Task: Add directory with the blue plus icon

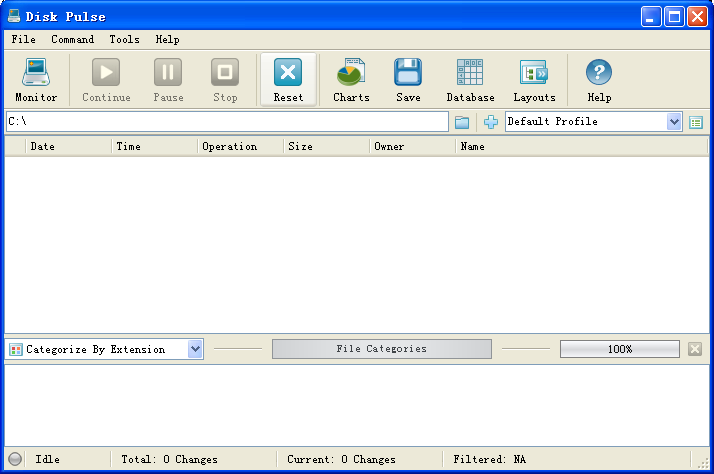Action: pyautogui.click(x=490, y=122)
